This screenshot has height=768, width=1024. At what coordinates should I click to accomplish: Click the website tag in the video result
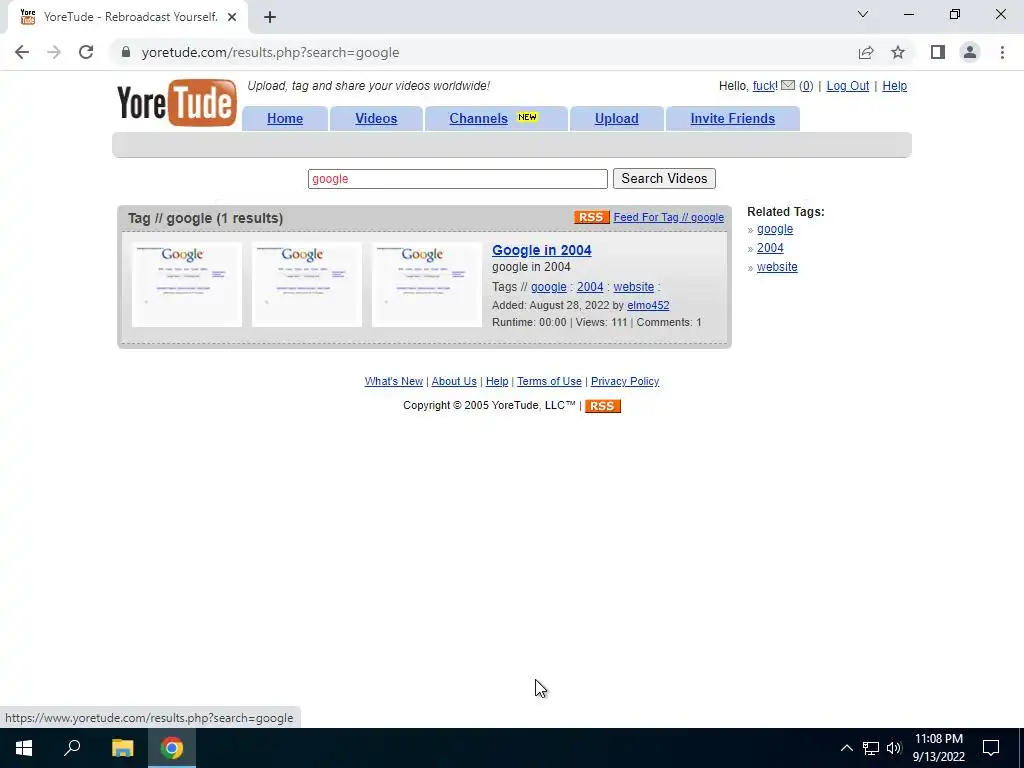pos(633,287)
